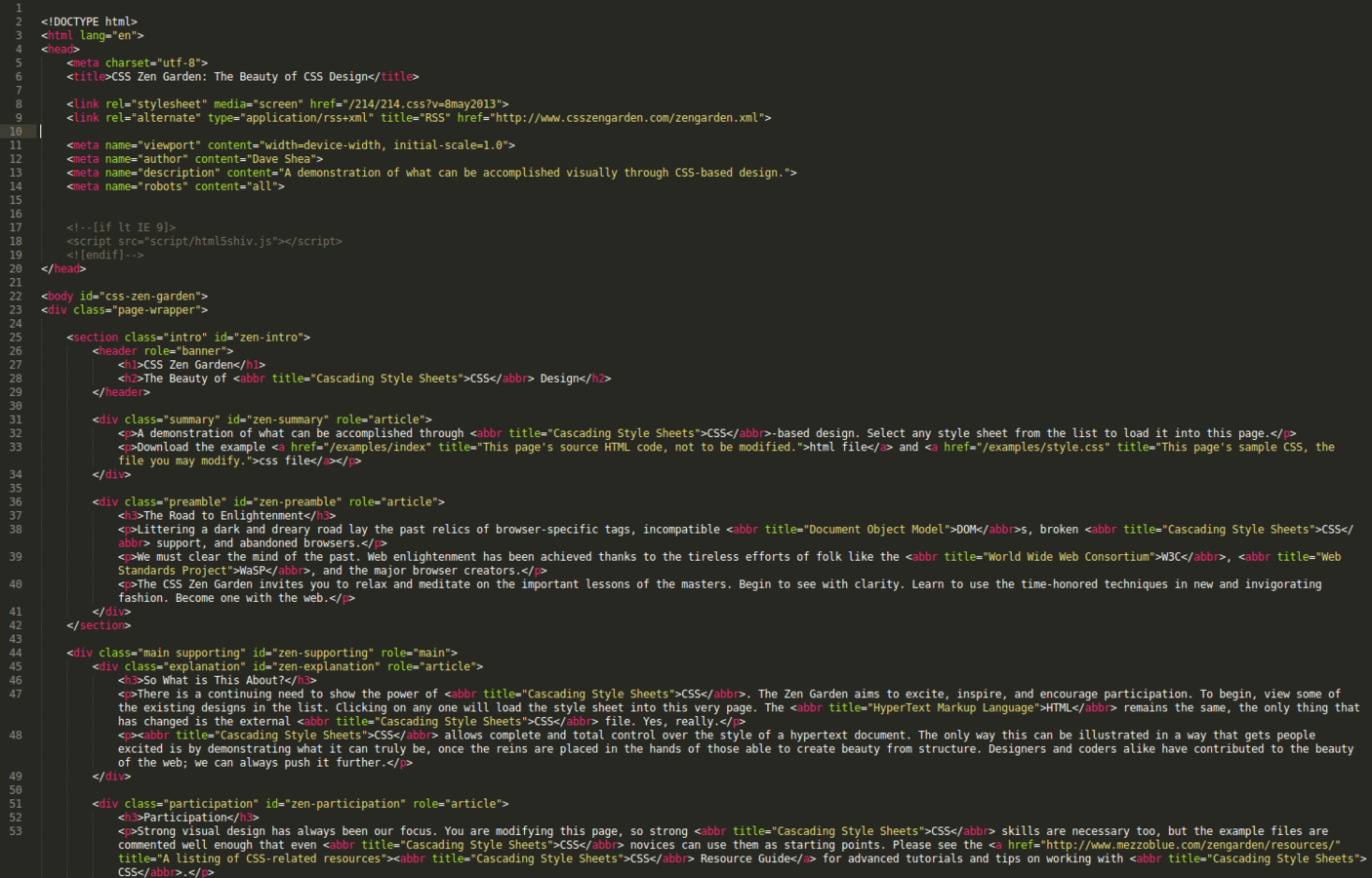Click the closing </head> tag

[x=63, y=268]
